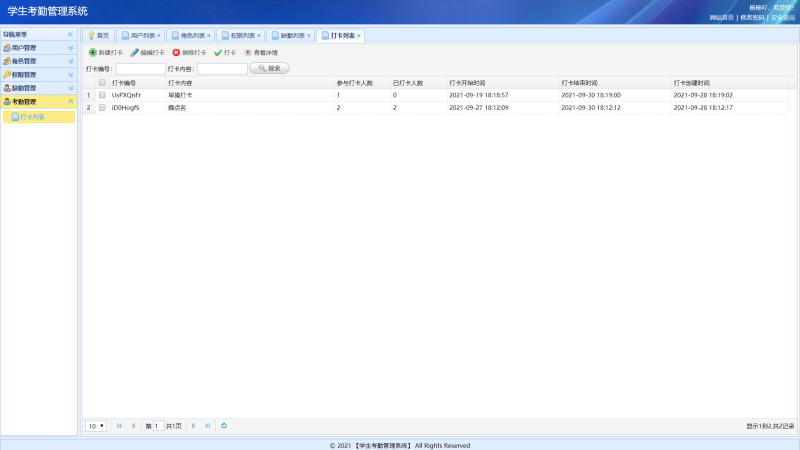Click the 新建打卡 green plus button
This screenshot has height=450, width=800.
tap(106, 53)
